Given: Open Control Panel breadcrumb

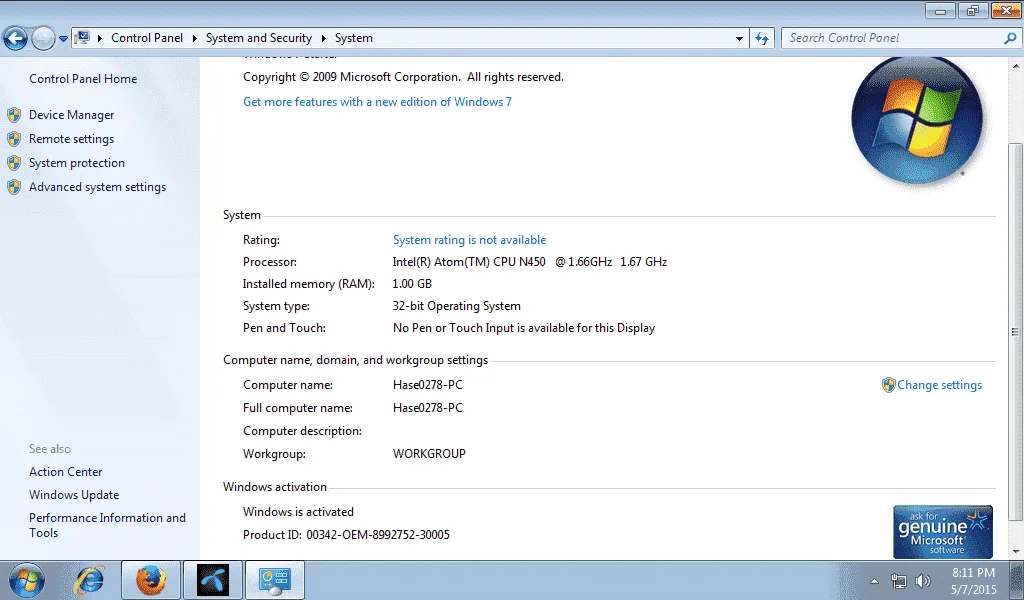Looking at the screenshot, I should point(147,38).
